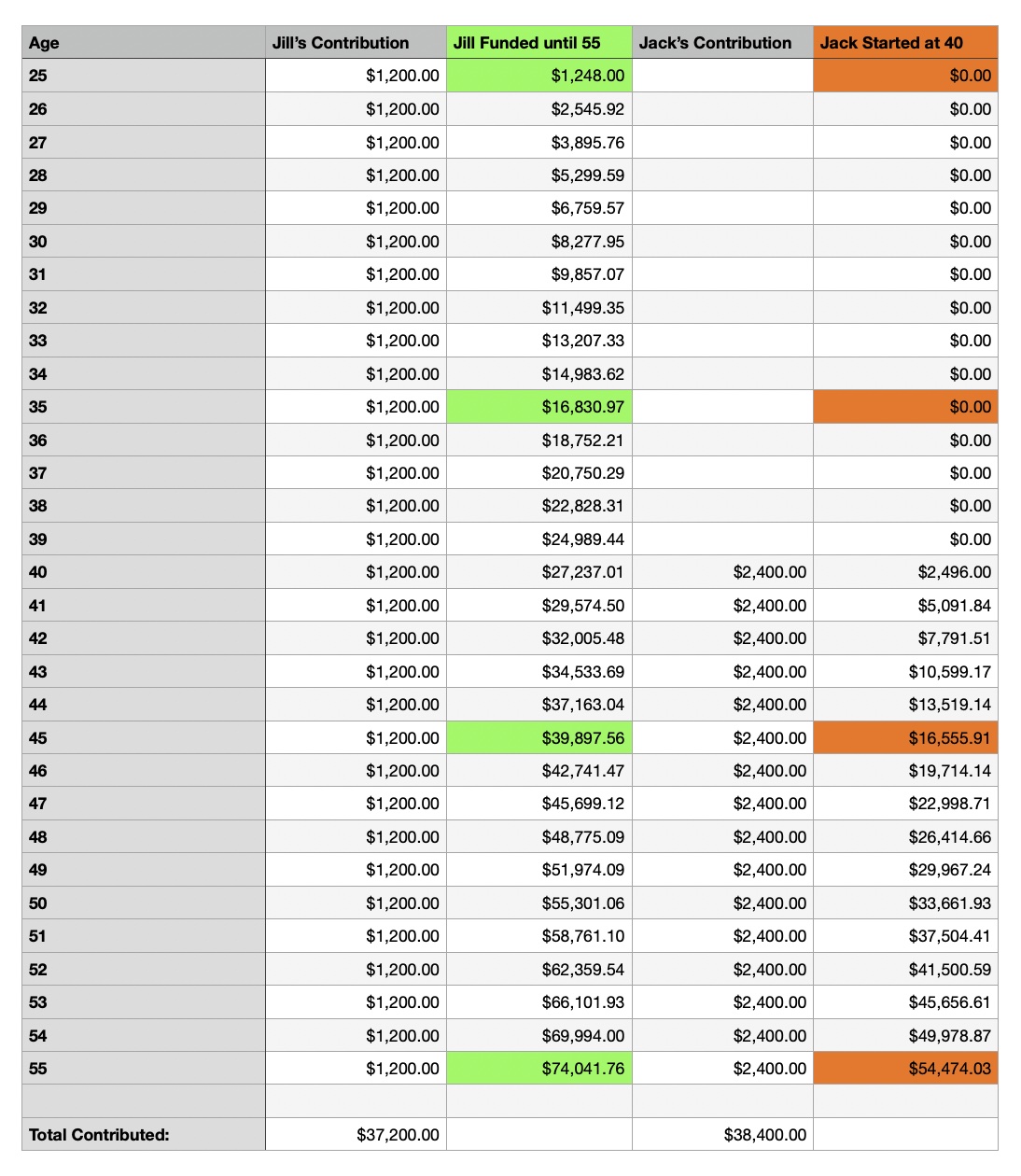This screenshot has width=1021, height=1176.
Task: Click the green $16,830.97 cell
Action: [x=539, y=407]
